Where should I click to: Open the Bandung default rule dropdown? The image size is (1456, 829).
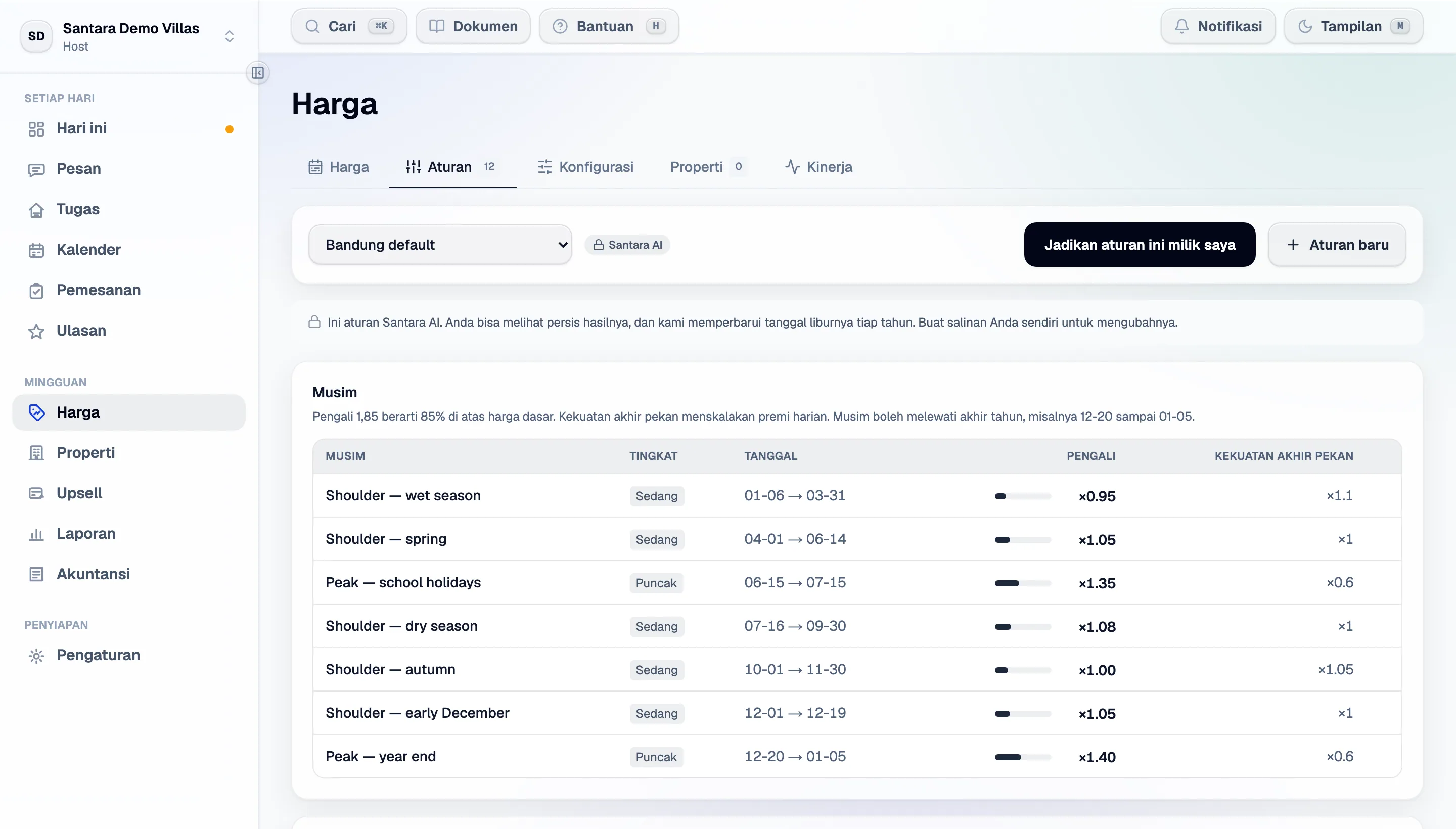440,245
